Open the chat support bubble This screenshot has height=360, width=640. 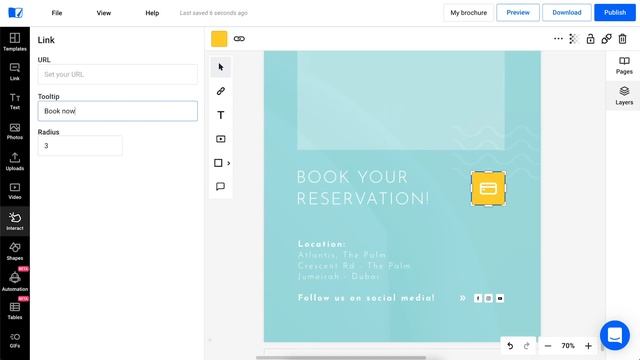coord(615,336)
